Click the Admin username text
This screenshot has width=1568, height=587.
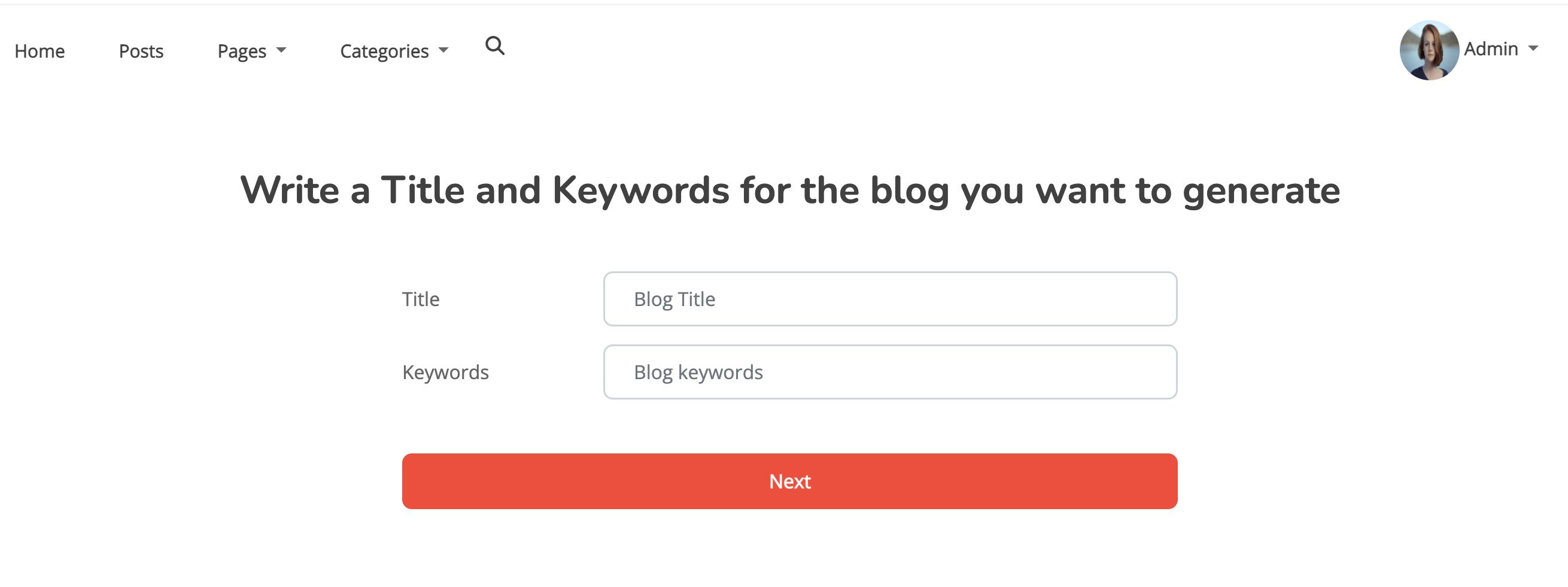click(x=1491, y=49)
